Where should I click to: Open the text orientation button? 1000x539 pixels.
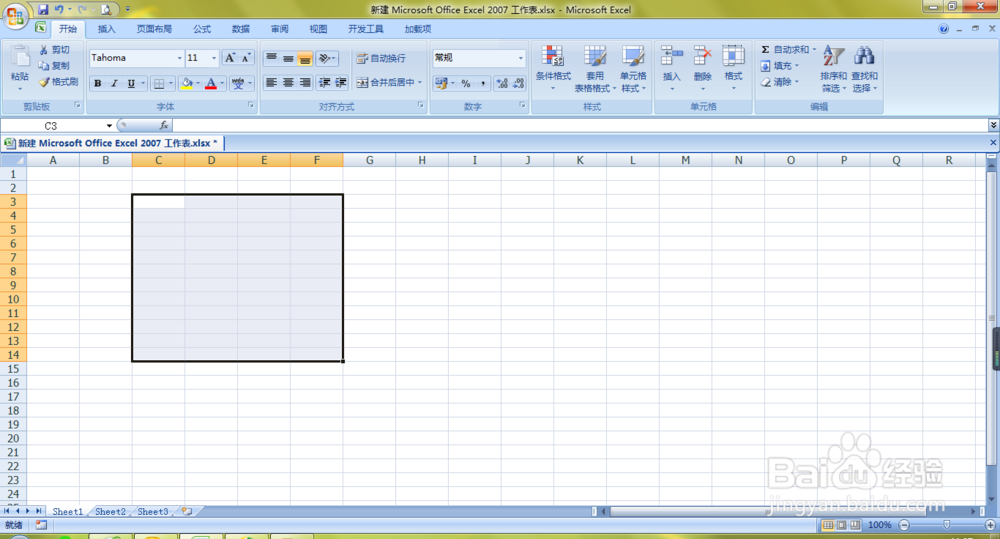click(x=327, y=58)
